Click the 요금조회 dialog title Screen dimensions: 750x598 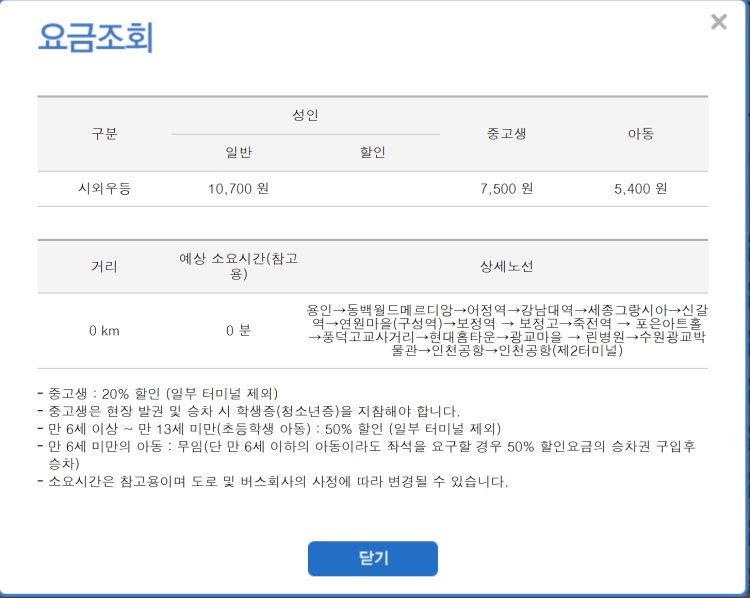coord(95,37)
